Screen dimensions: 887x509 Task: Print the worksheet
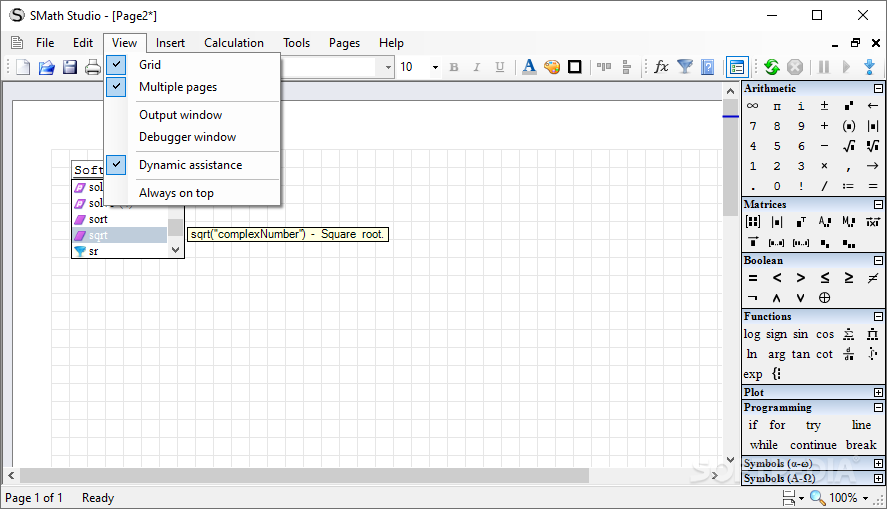pyautogui.click(x=93, y=67)
